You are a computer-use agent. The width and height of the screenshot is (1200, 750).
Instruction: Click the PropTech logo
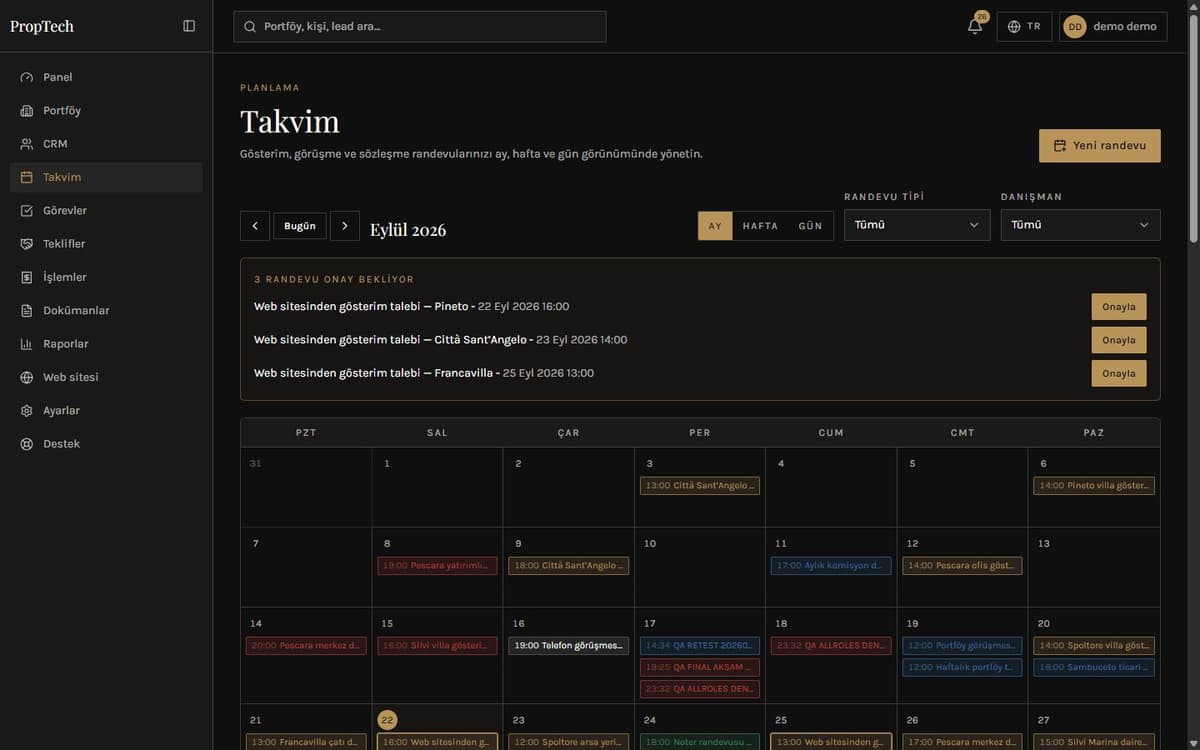[x=42, y=26]
